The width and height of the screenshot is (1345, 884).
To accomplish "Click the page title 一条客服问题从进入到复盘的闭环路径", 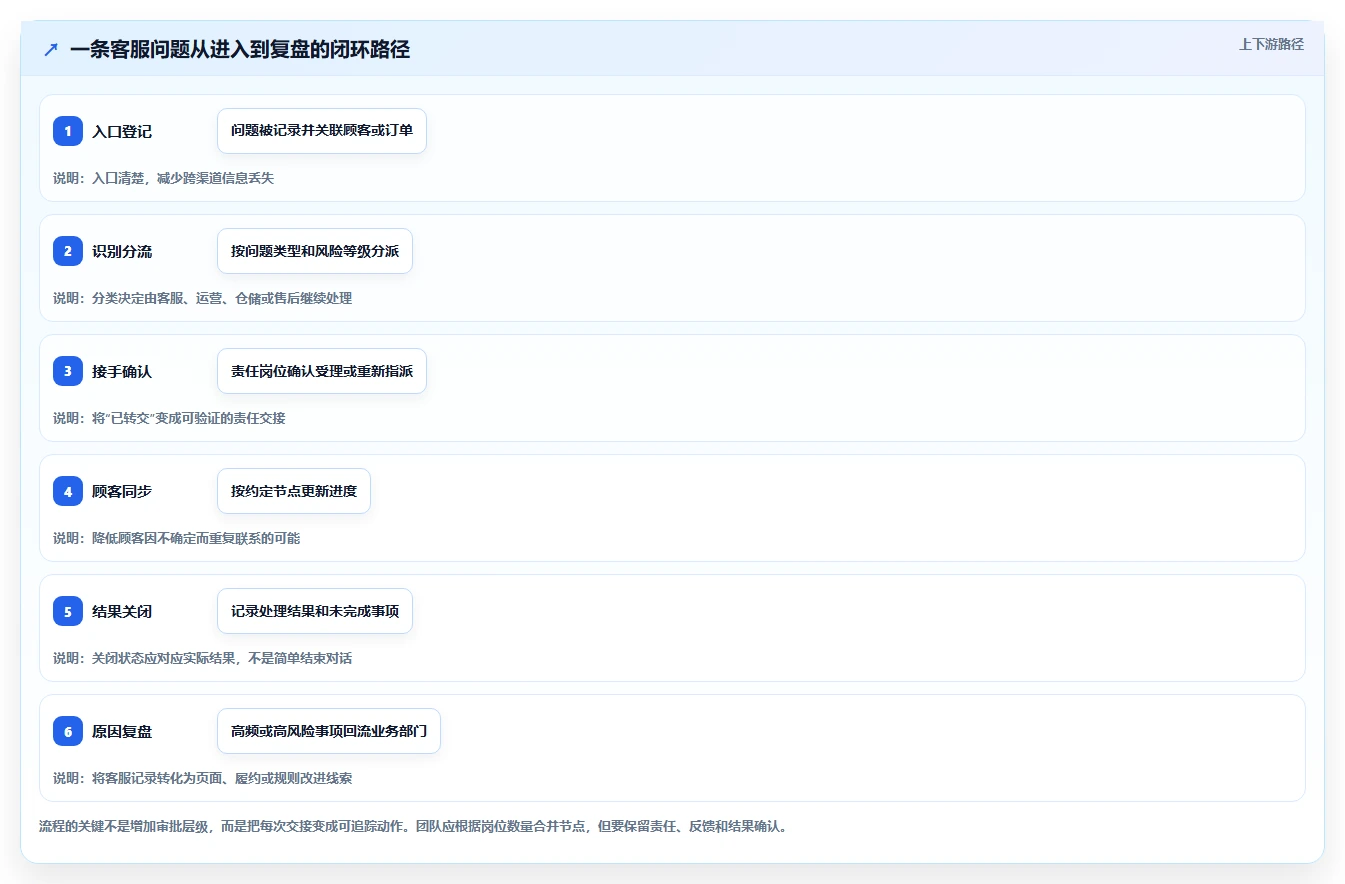I will tap(240, 49).
